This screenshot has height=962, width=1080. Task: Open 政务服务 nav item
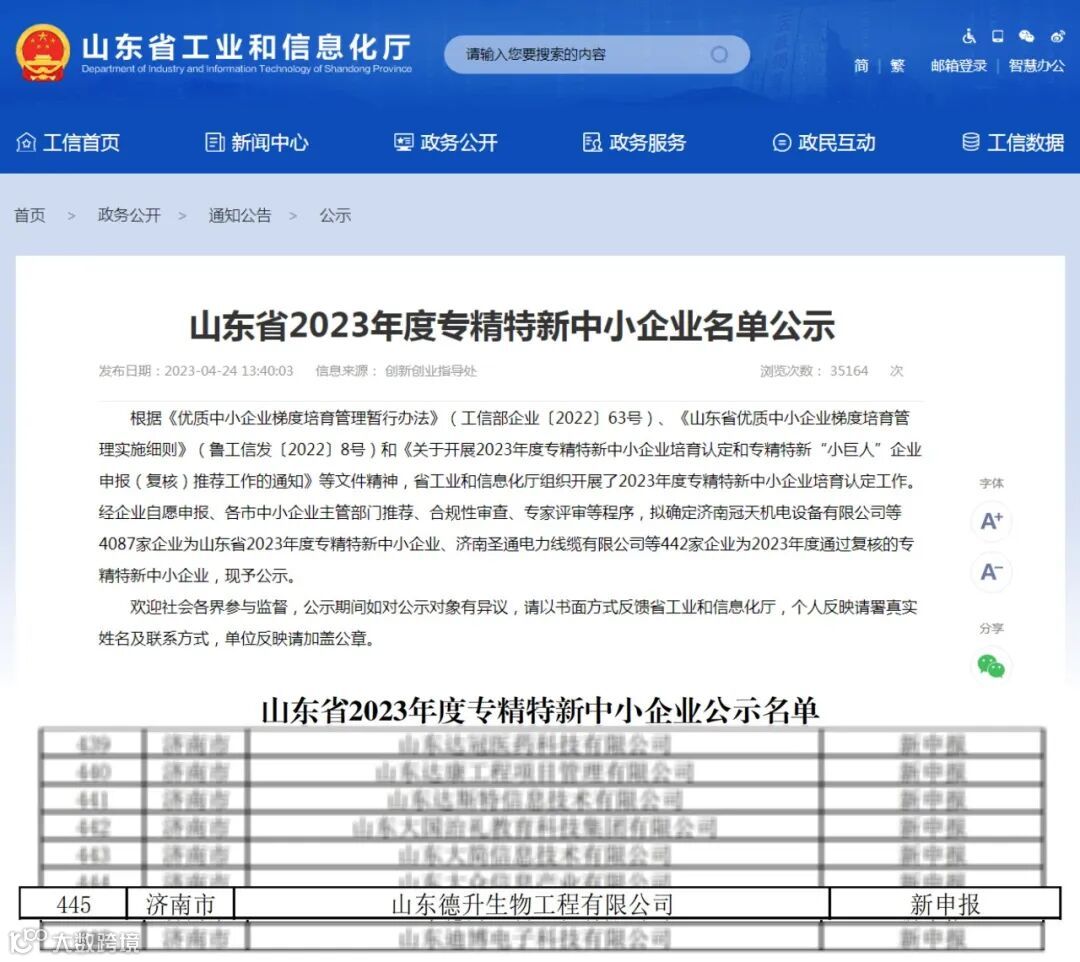pos(634,143)
